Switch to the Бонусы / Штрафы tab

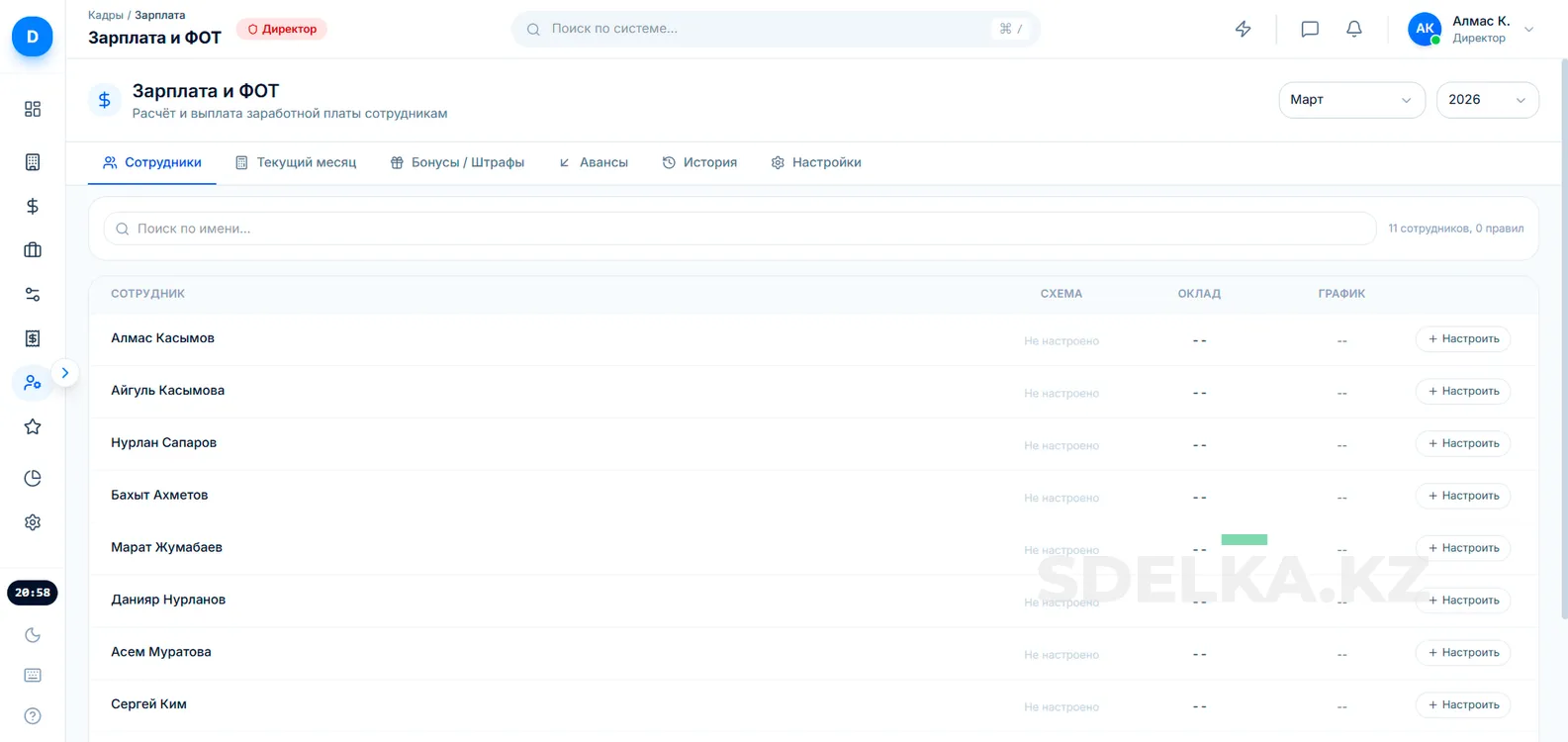(457, 162)
